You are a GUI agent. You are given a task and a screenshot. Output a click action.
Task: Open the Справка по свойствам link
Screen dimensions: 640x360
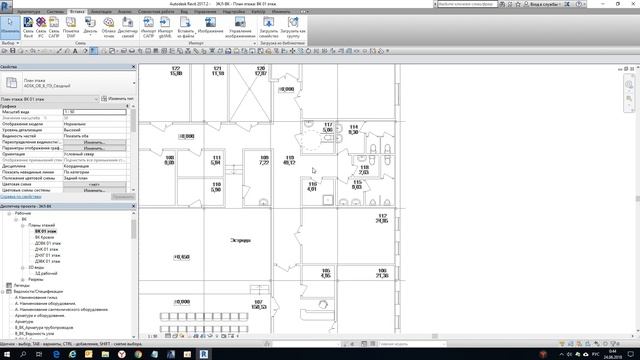[x=21, y=197]
